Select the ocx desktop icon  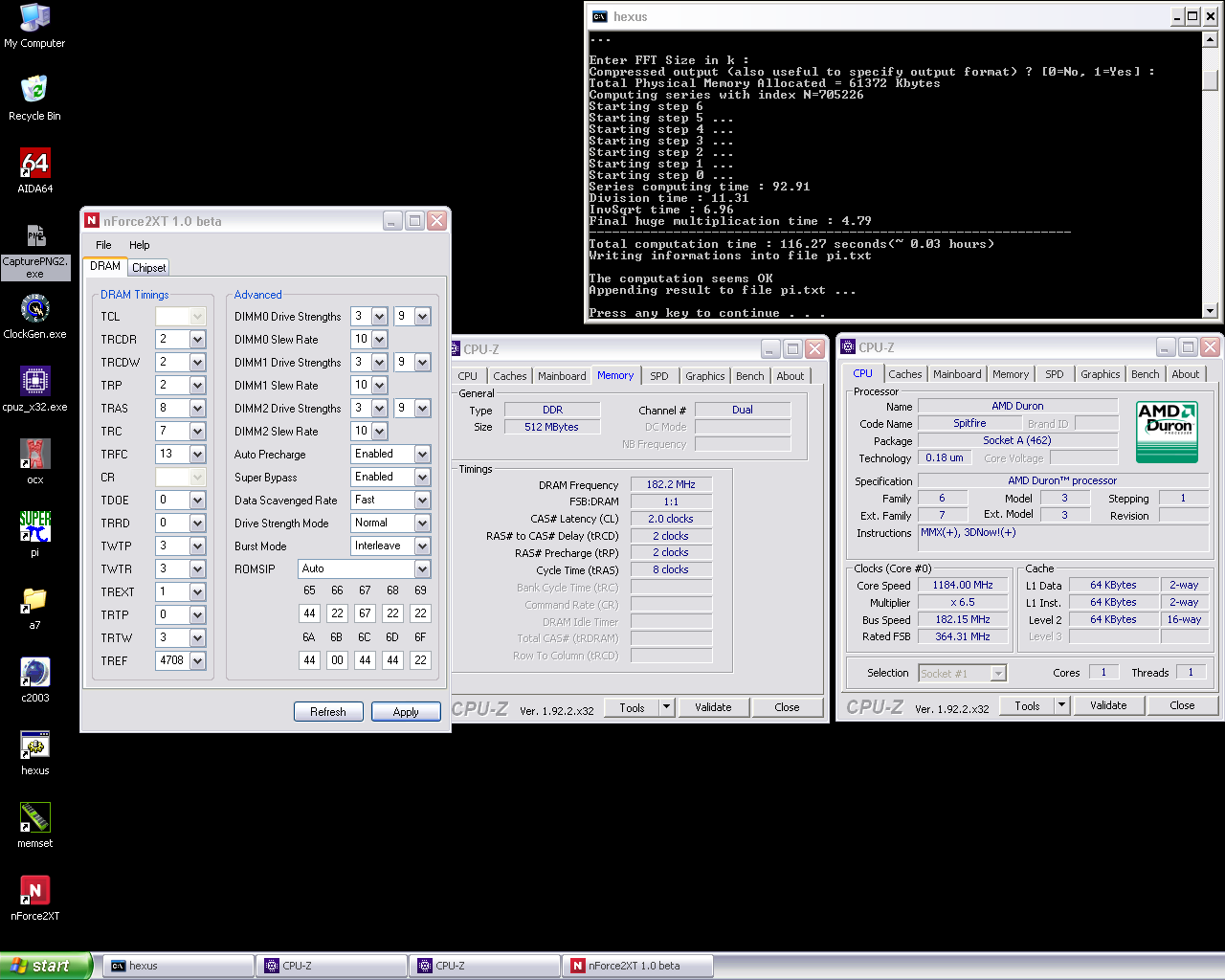coord(34,462)
